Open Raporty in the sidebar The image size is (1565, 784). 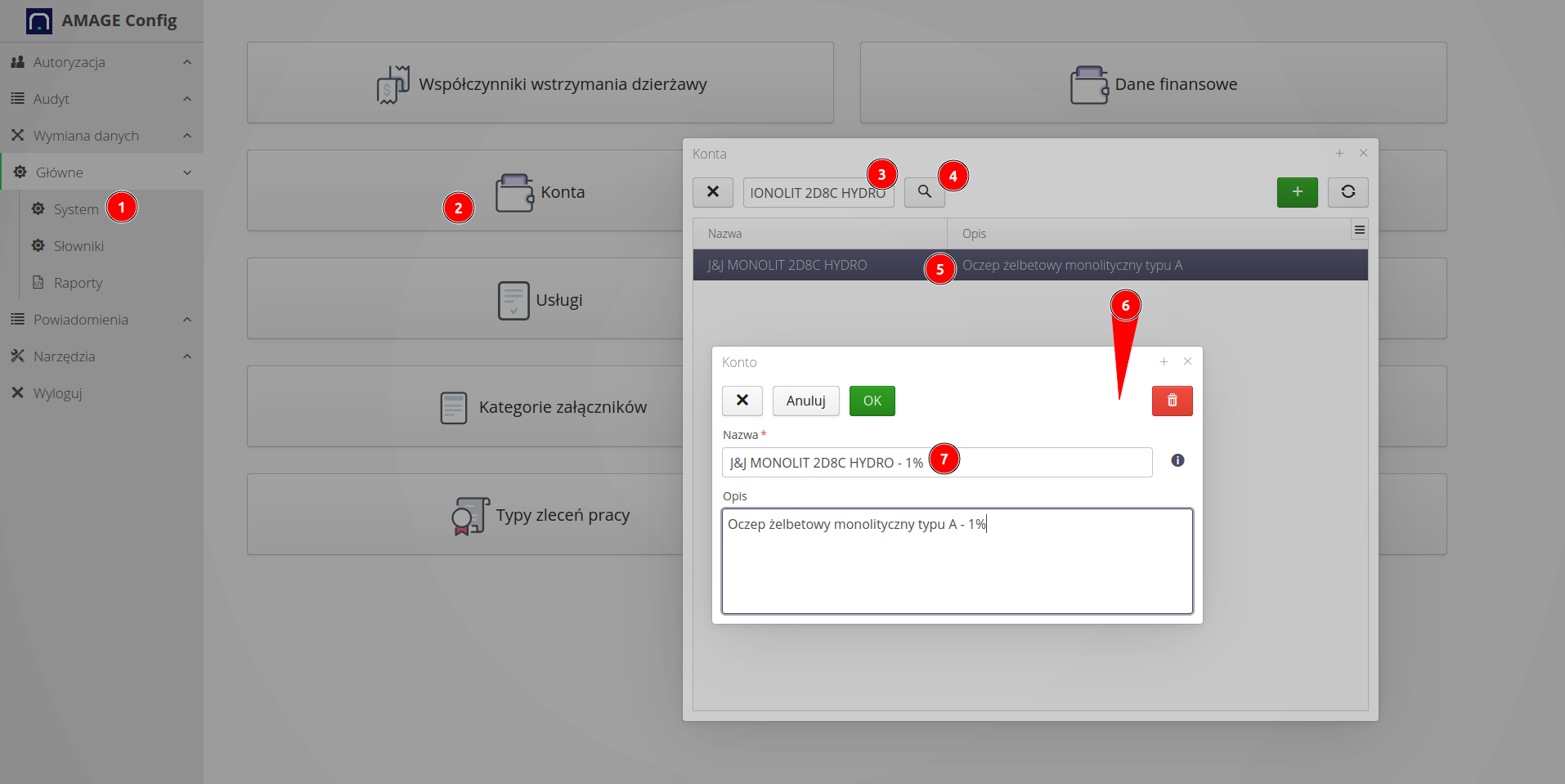pos(78,283)
